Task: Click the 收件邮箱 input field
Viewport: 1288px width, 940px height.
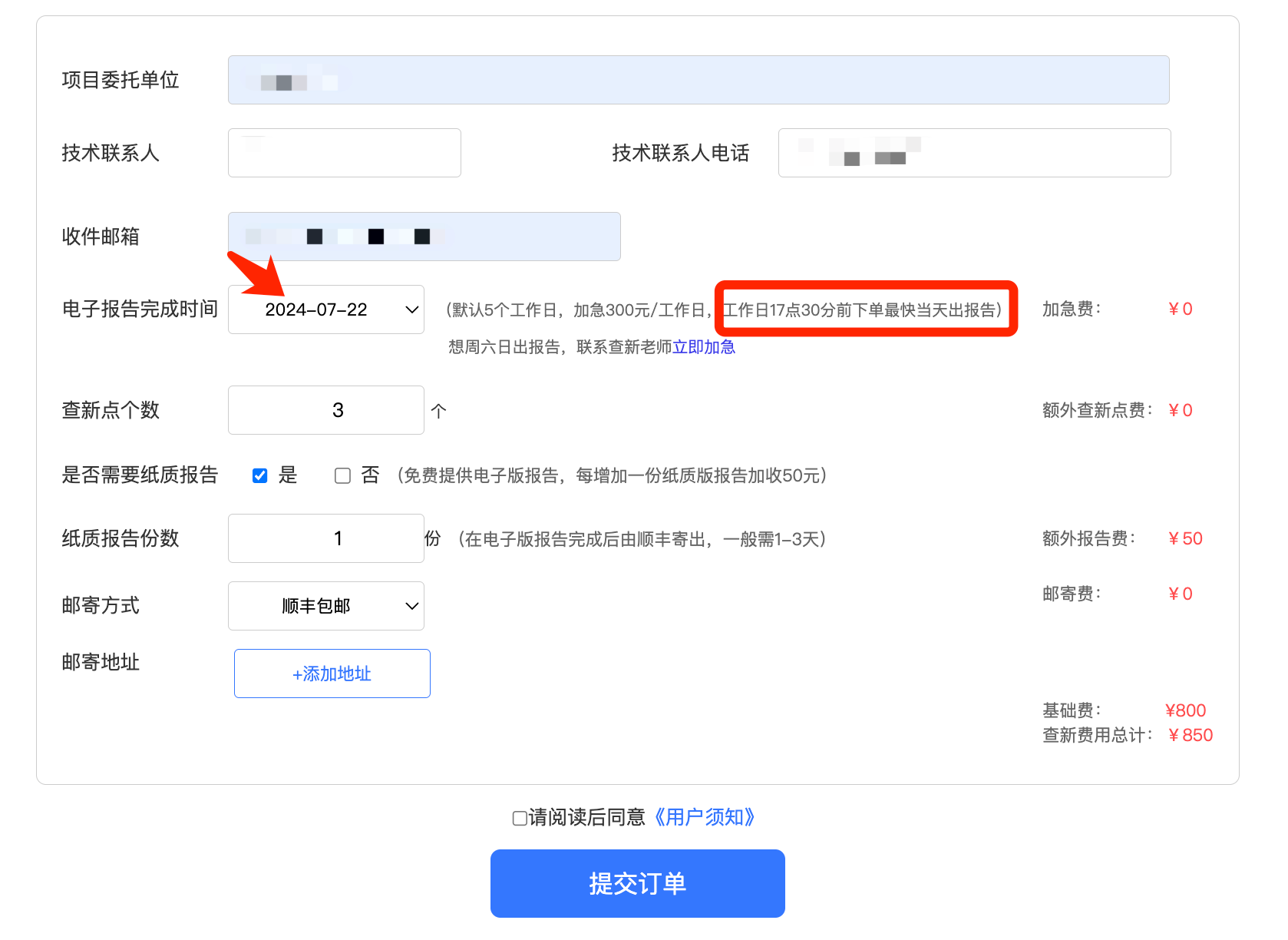Action: tap(424, 237)
